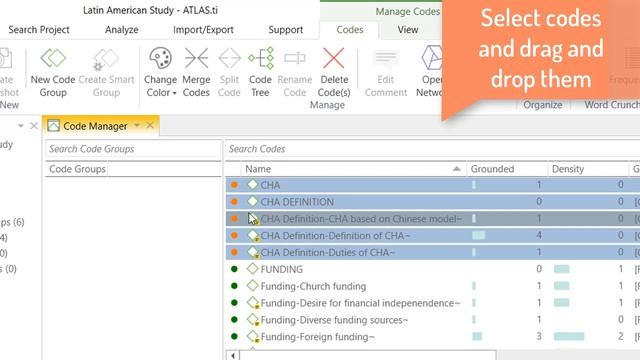Close the left navigation panel
Image resolution: width=640 pixels, height=360 pixels.
[x=34, y=126]
